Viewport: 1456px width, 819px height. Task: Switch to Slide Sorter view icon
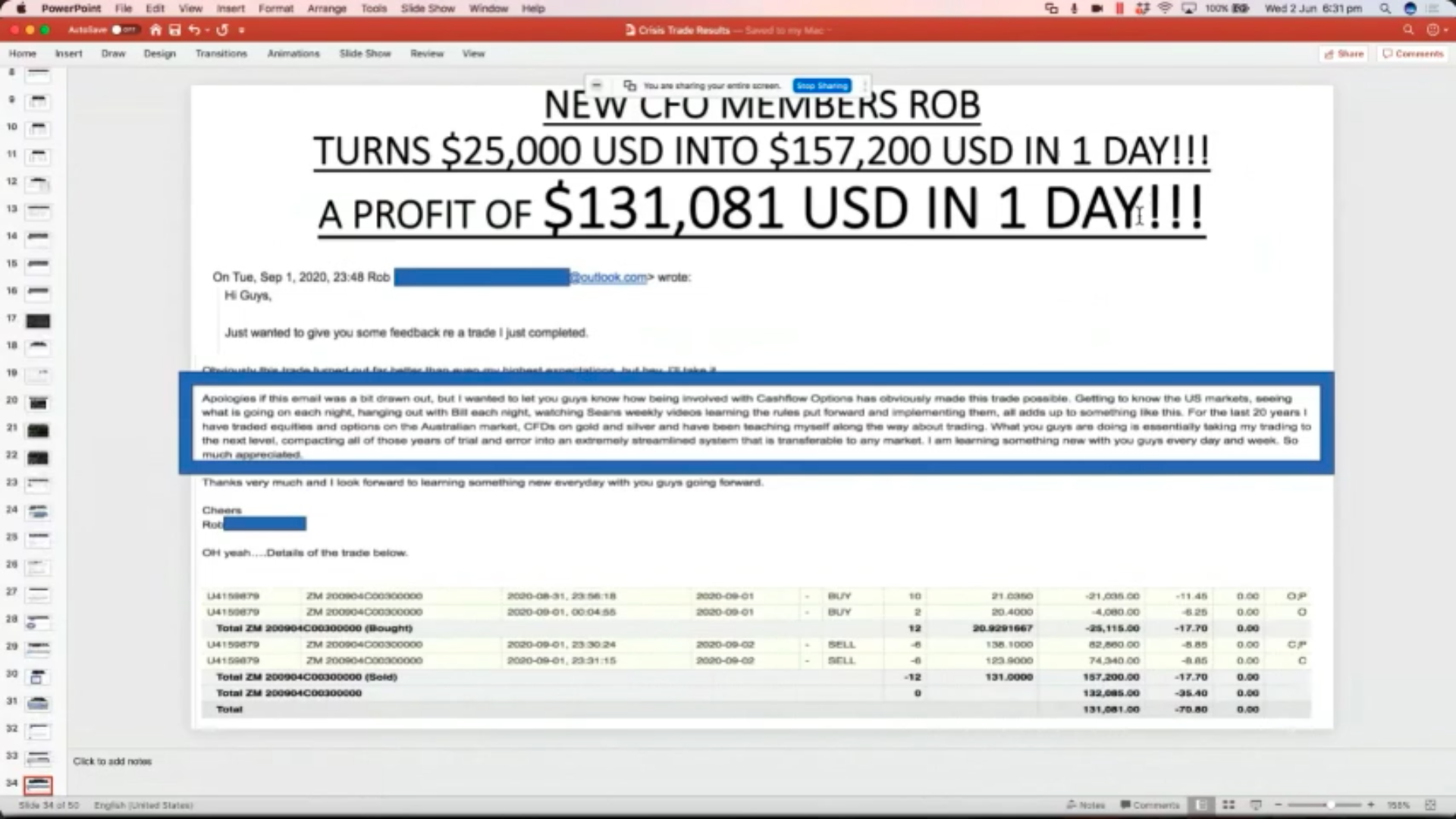tap(1228, 805)
